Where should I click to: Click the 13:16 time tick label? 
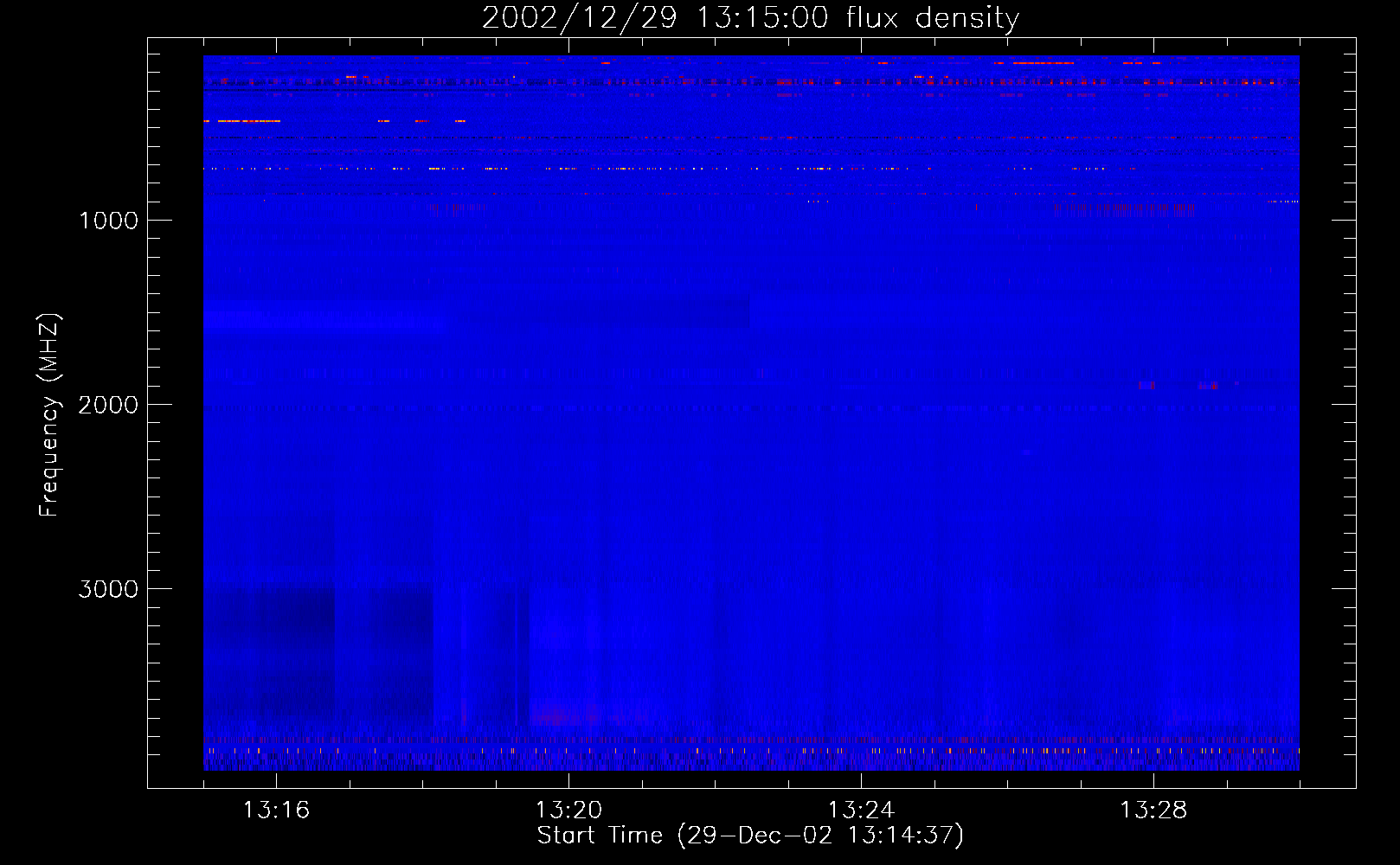[276, 811]
